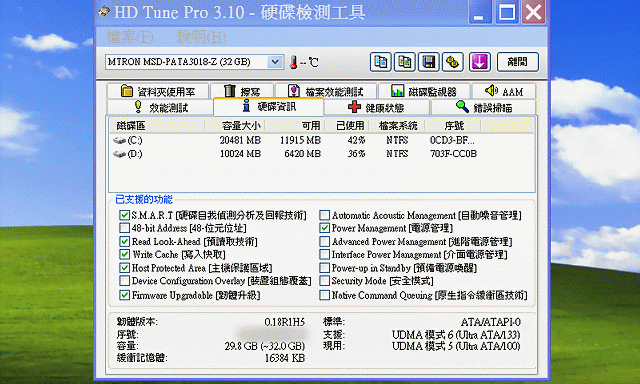Switch to the AAM tab
The image size is (640, 384).
(x=504, y=91)
